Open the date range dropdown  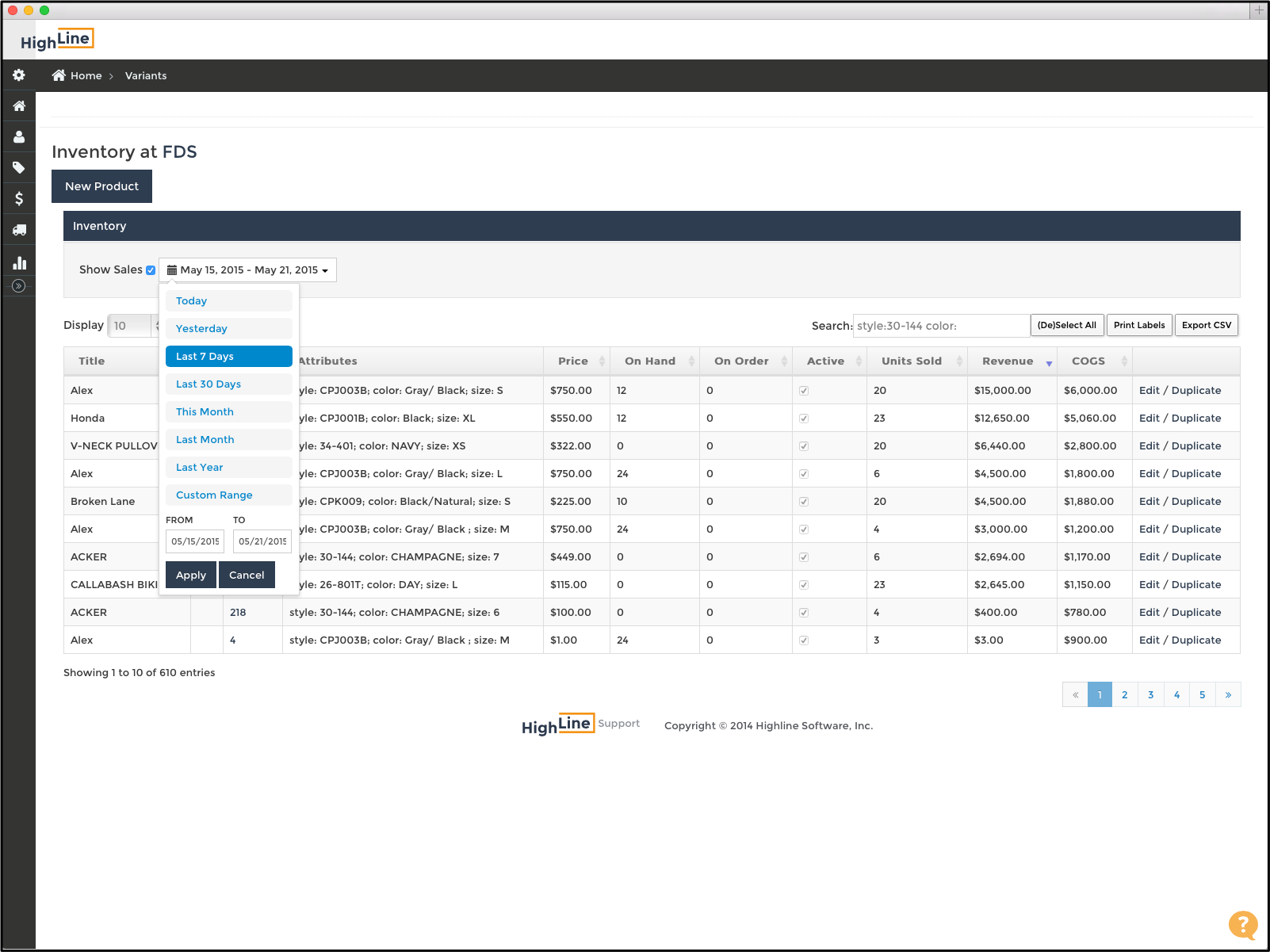coord(247,270)
